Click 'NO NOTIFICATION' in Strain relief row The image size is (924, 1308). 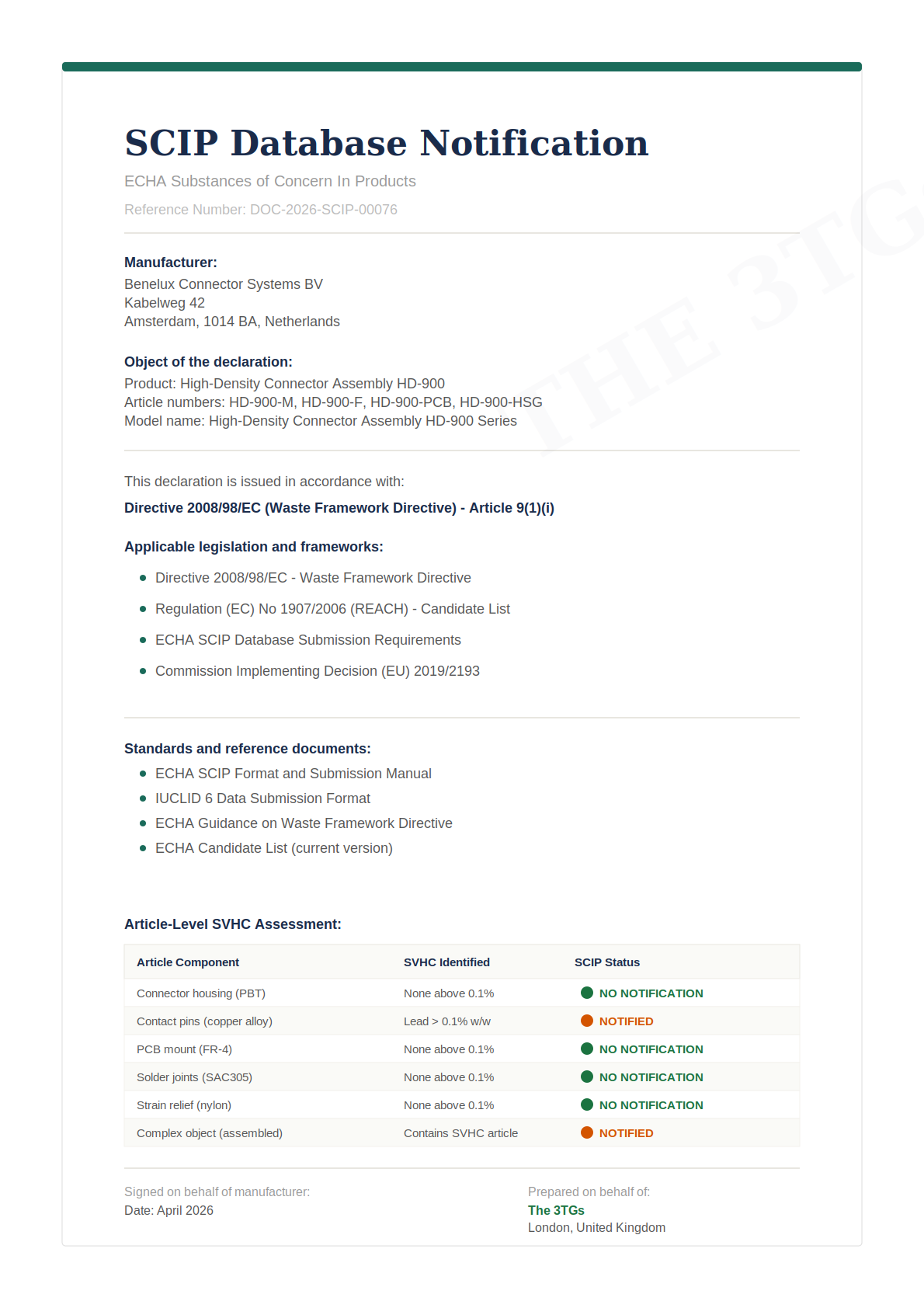tap(651, 1105)
